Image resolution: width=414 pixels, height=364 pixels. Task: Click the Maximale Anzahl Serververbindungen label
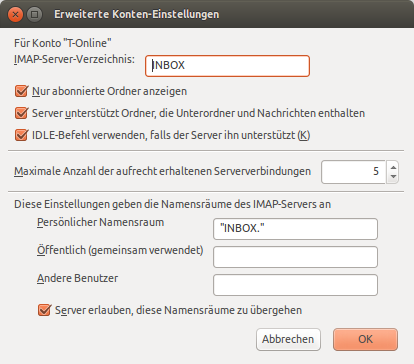coord(162,171)
